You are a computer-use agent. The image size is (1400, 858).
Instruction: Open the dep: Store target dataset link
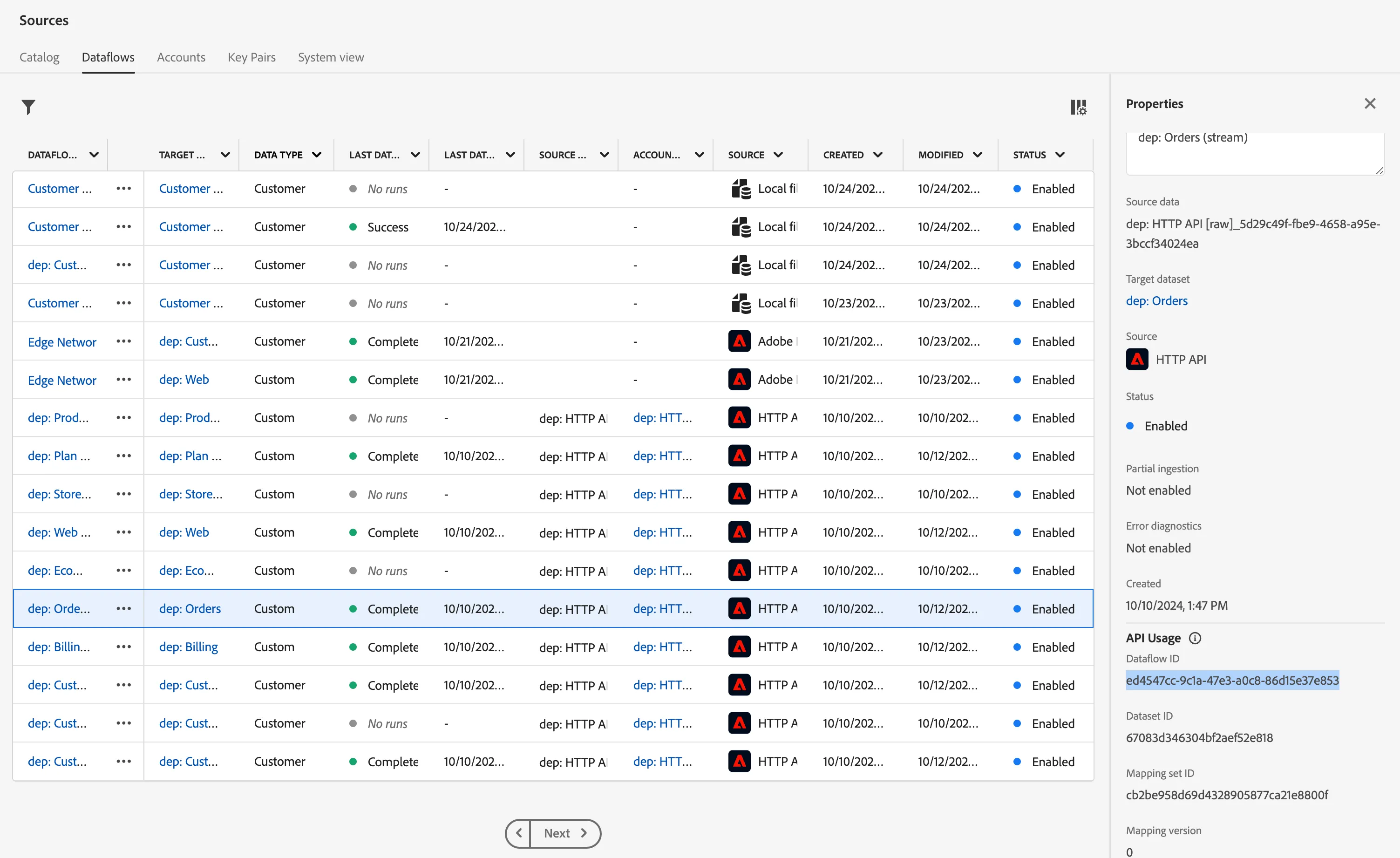[191, 494]
